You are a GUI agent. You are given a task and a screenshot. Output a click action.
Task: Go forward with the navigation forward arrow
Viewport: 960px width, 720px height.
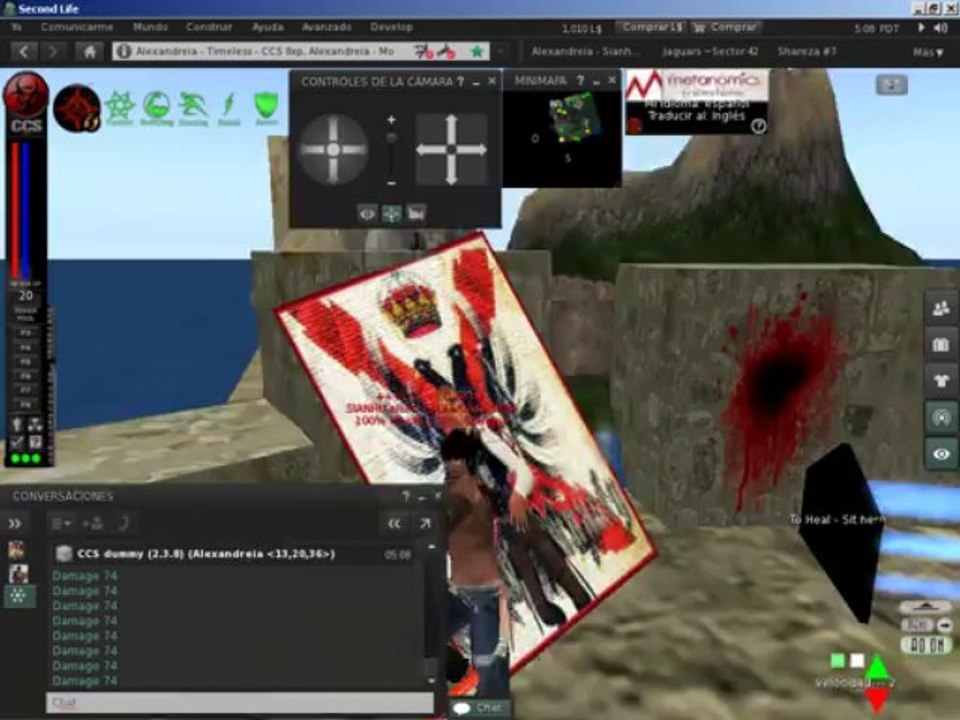[x=53, y=51]
